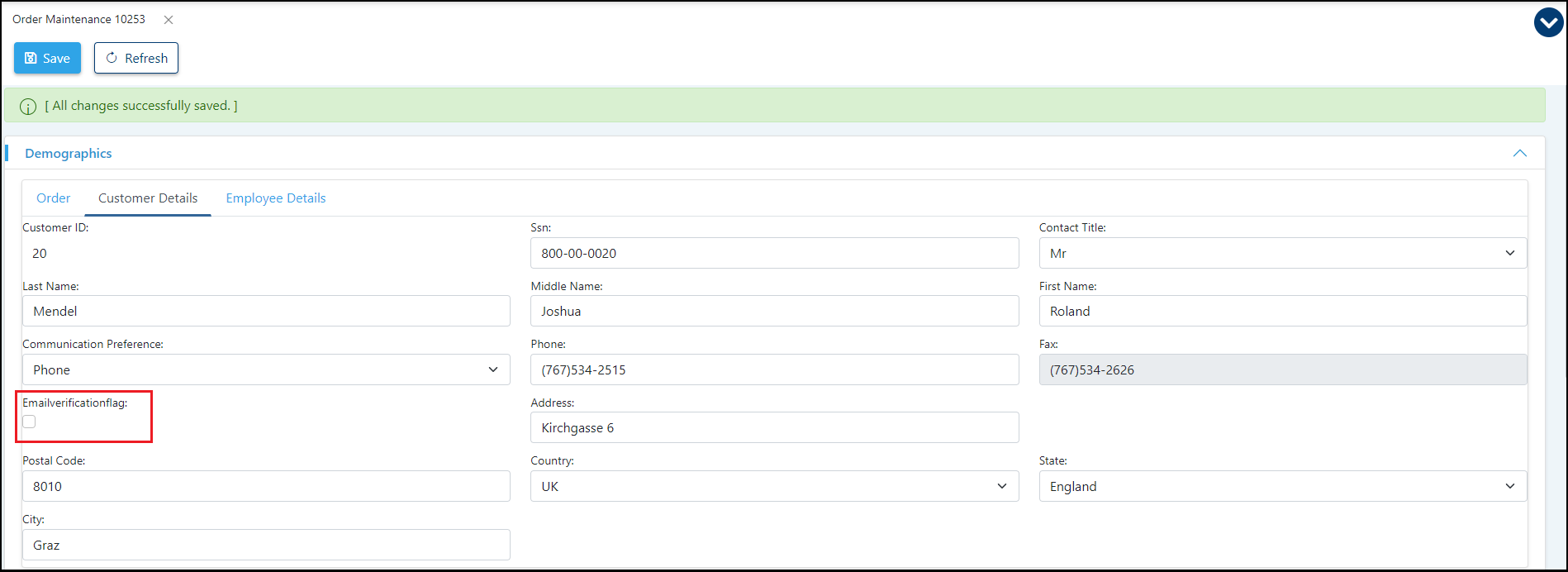Open the State dropdown
This screenshot has height=572, width=1568.
point(1282,486)
